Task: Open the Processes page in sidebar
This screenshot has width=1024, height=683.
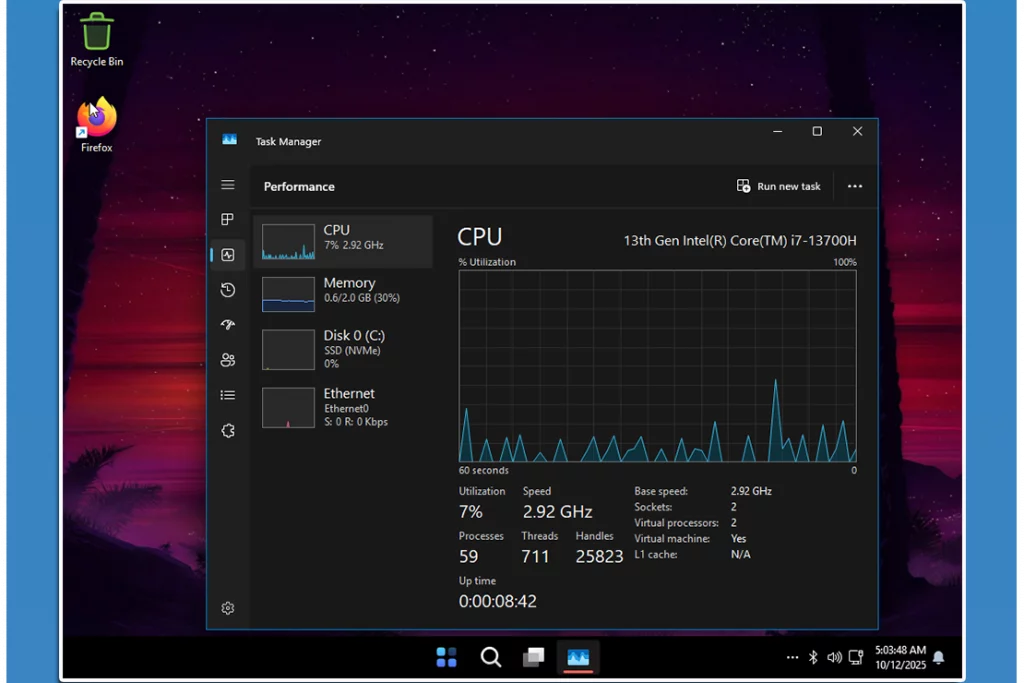Action: [228, 220]
